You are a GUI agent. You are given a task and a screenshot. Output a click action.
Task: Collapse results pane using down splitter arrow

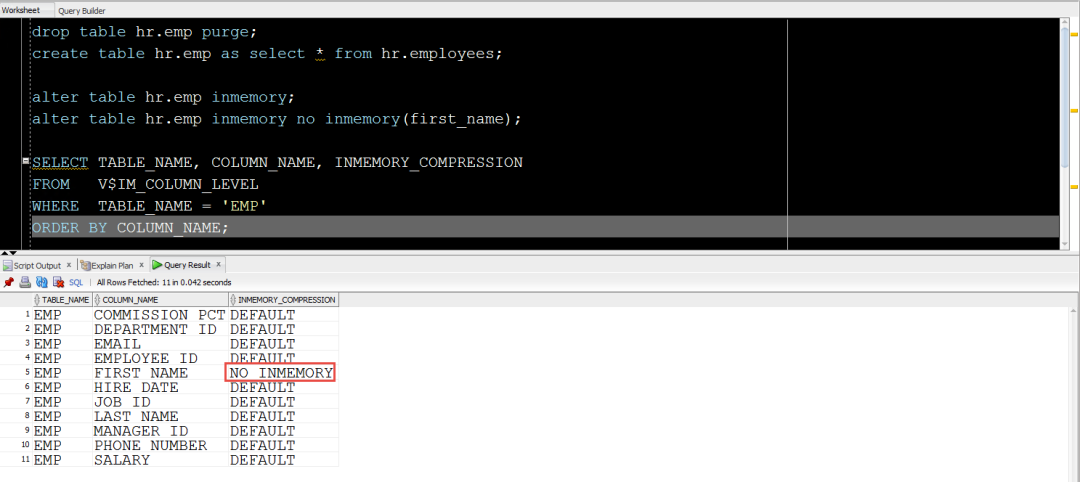[11, 253]
